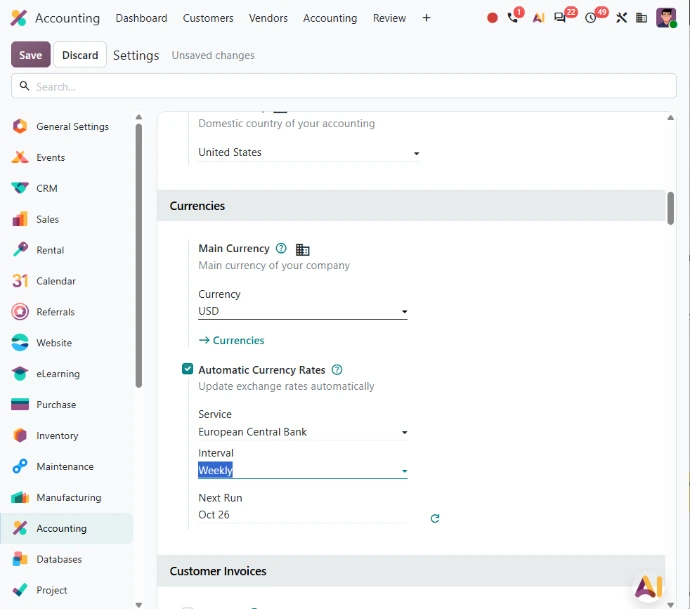Open the Customers menu
The image size is (690, 609).
pyautogui.click(x=208, y=18)
